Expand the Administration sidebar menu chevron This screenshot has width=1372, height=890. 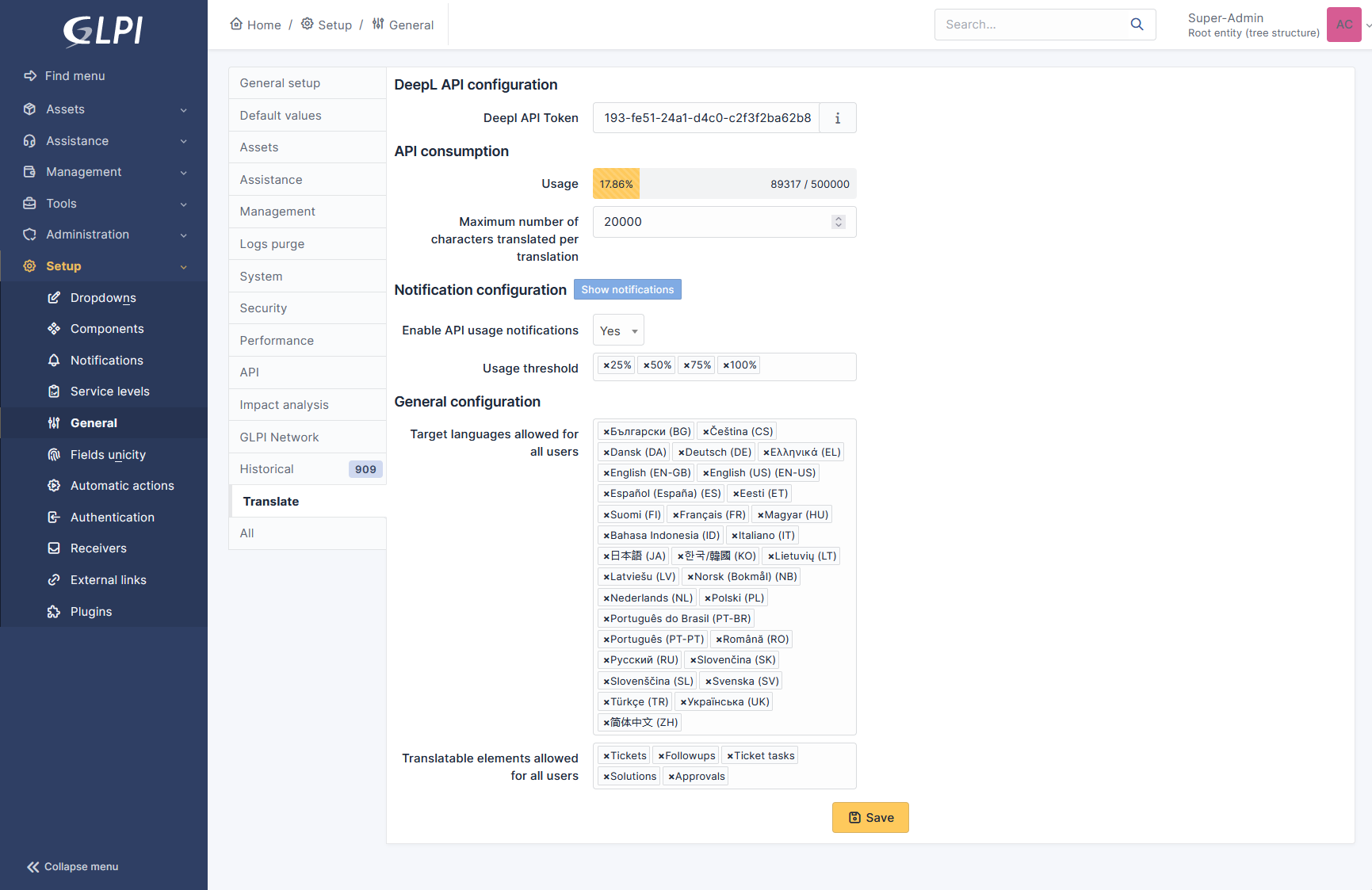pos(184,235)
